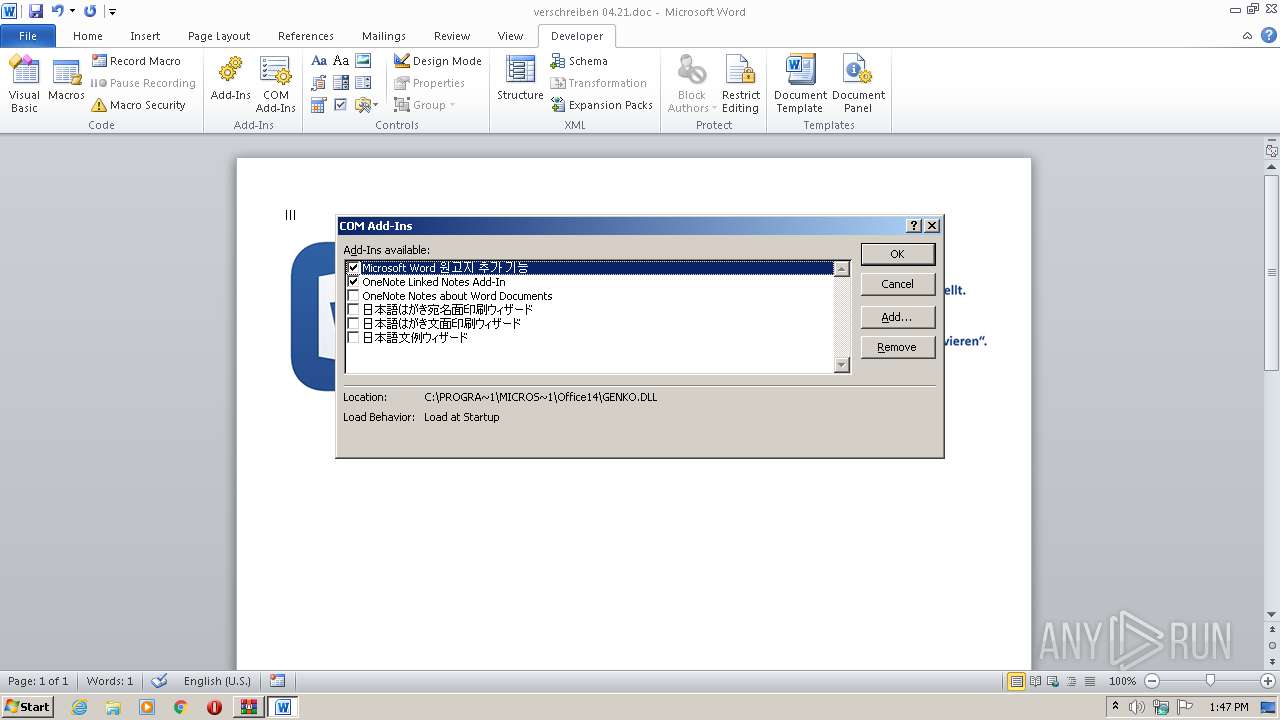Viewport: 1280px width, 720px height.
Task: Show hidden system tray icons
Action: (1115, 706)
